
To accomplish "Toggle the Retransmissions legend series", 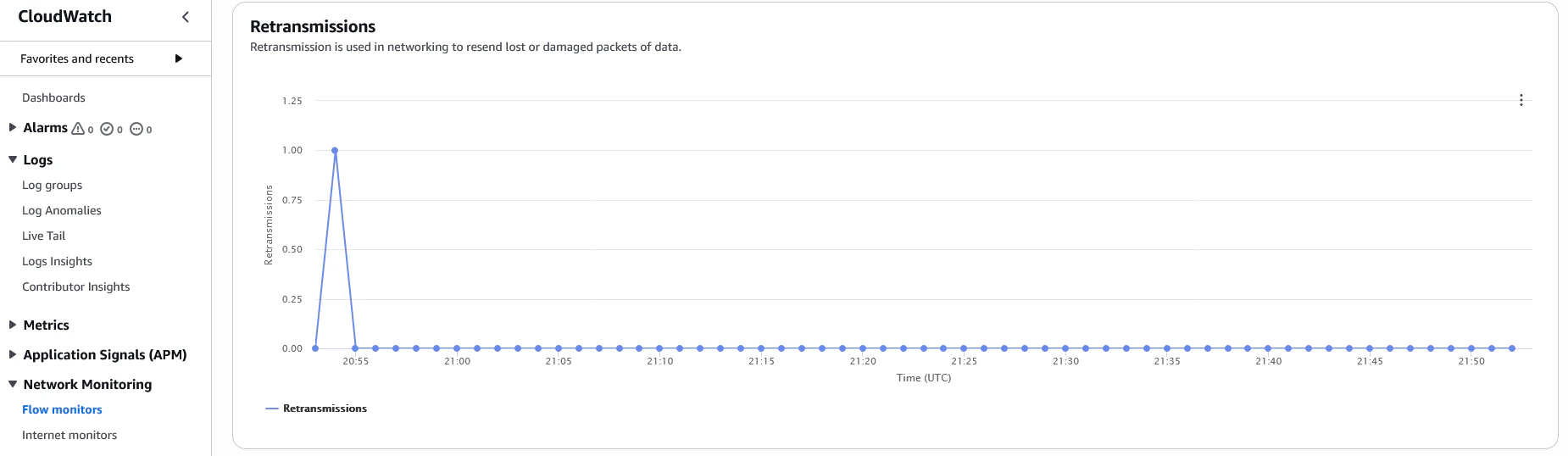I will coord(316,409).
